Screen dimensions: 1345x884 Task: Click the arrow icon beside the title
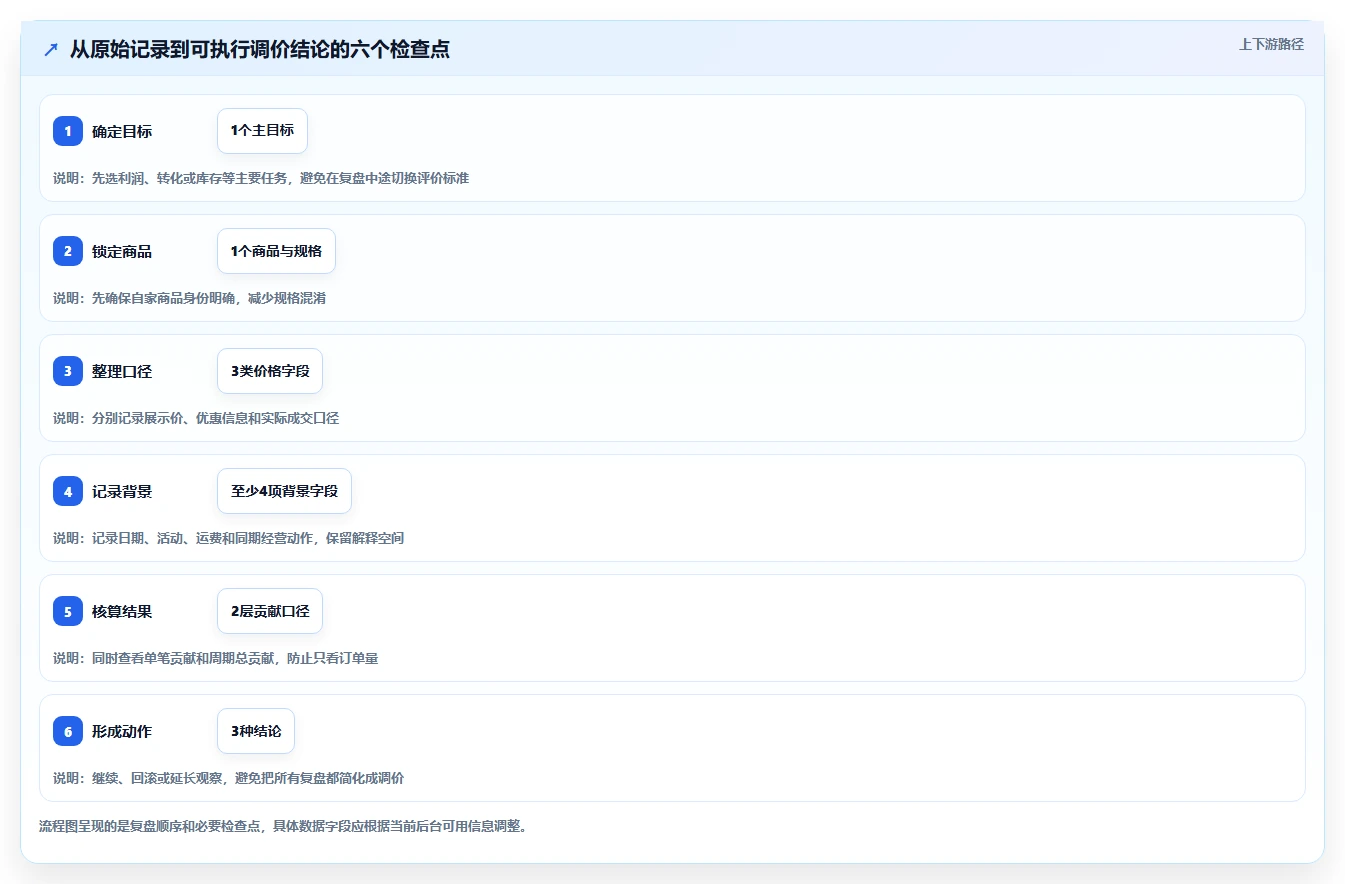click(x=51, y=49)
